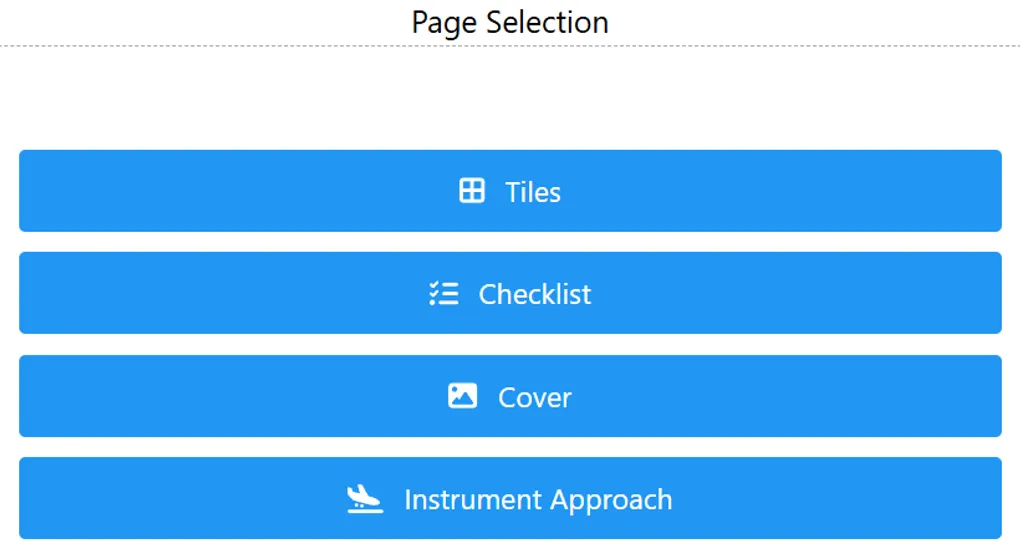Click the landing airplane icon
Viewport: 1020px width, 542px height.
coord(365,498)
